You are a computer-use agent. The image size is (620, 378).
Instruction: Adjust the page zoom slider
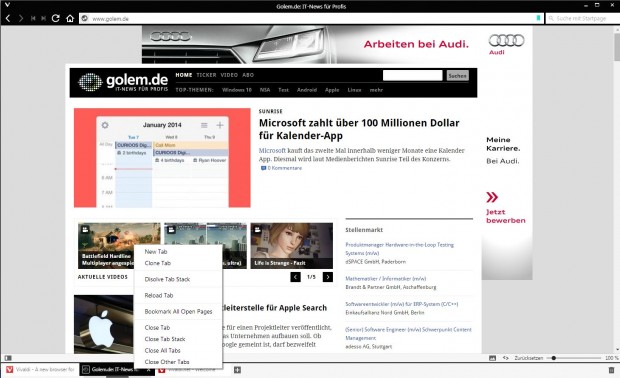click(x=573, y=358)
